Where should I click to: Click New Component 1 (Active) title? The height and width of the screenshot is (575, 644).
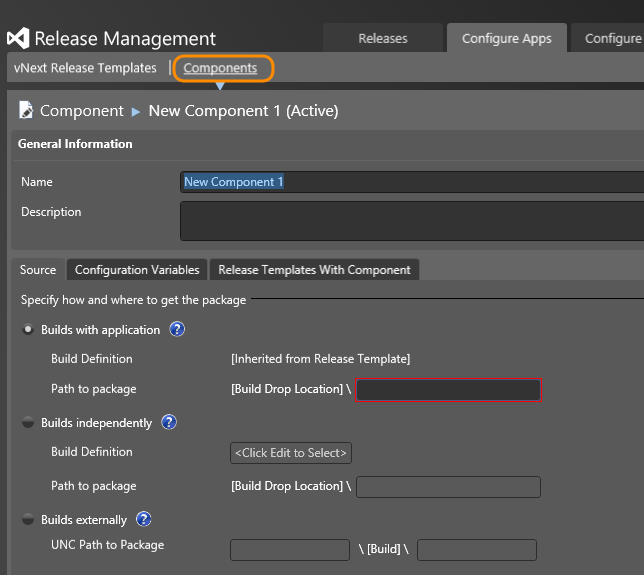244,110
